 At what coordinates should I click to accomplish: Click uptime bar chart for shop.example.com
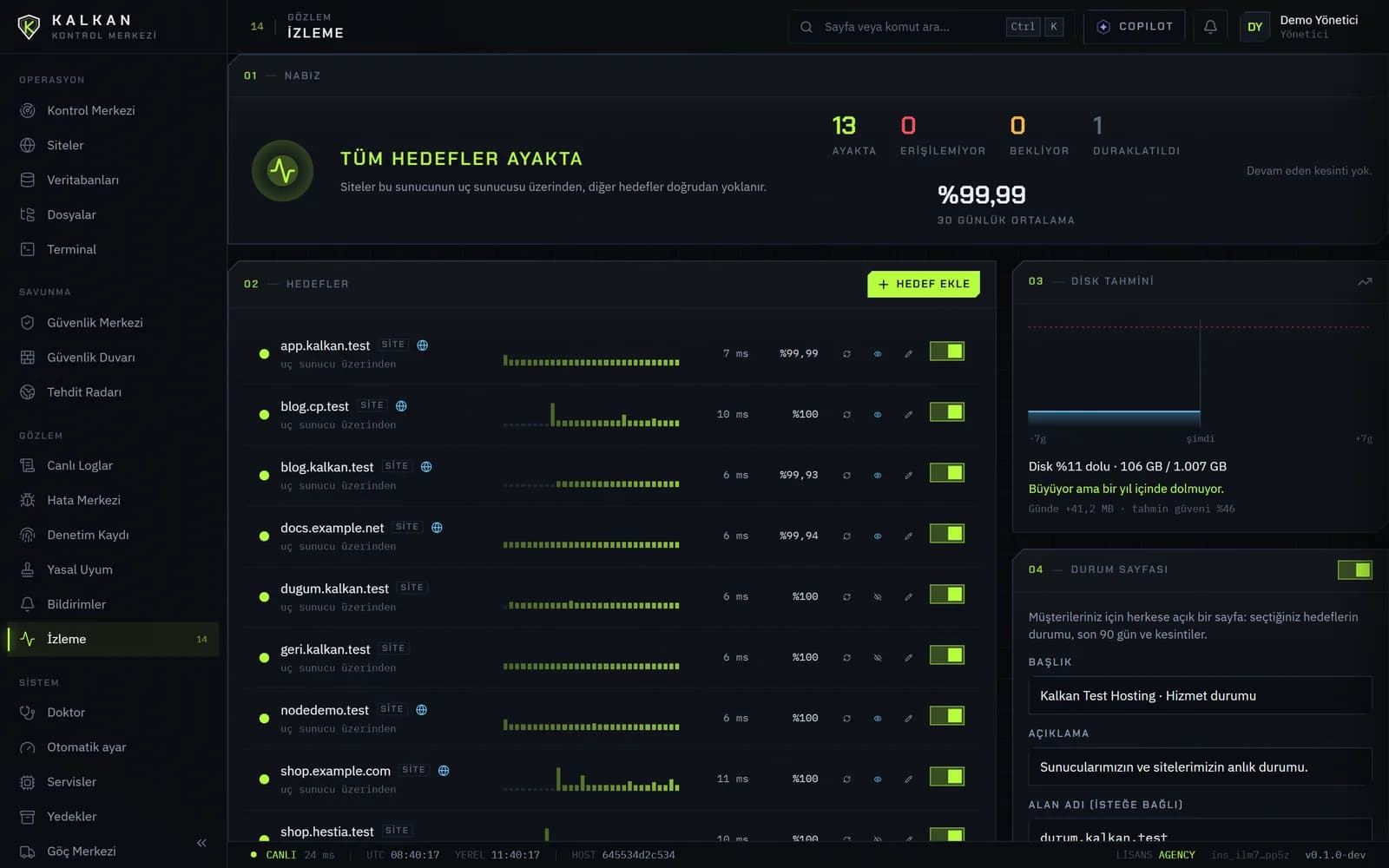(x=590, y=779)
